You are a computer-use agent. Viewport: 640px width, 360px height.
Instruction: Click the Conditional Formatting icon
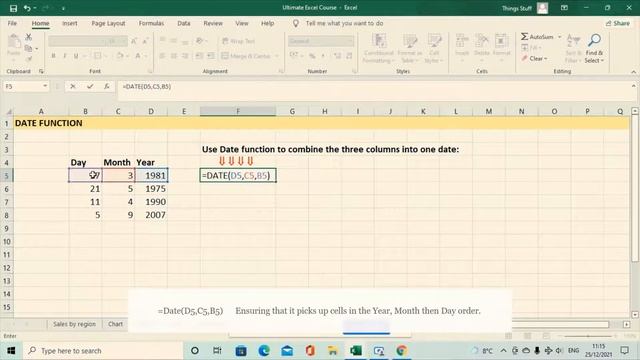point(379,42)
